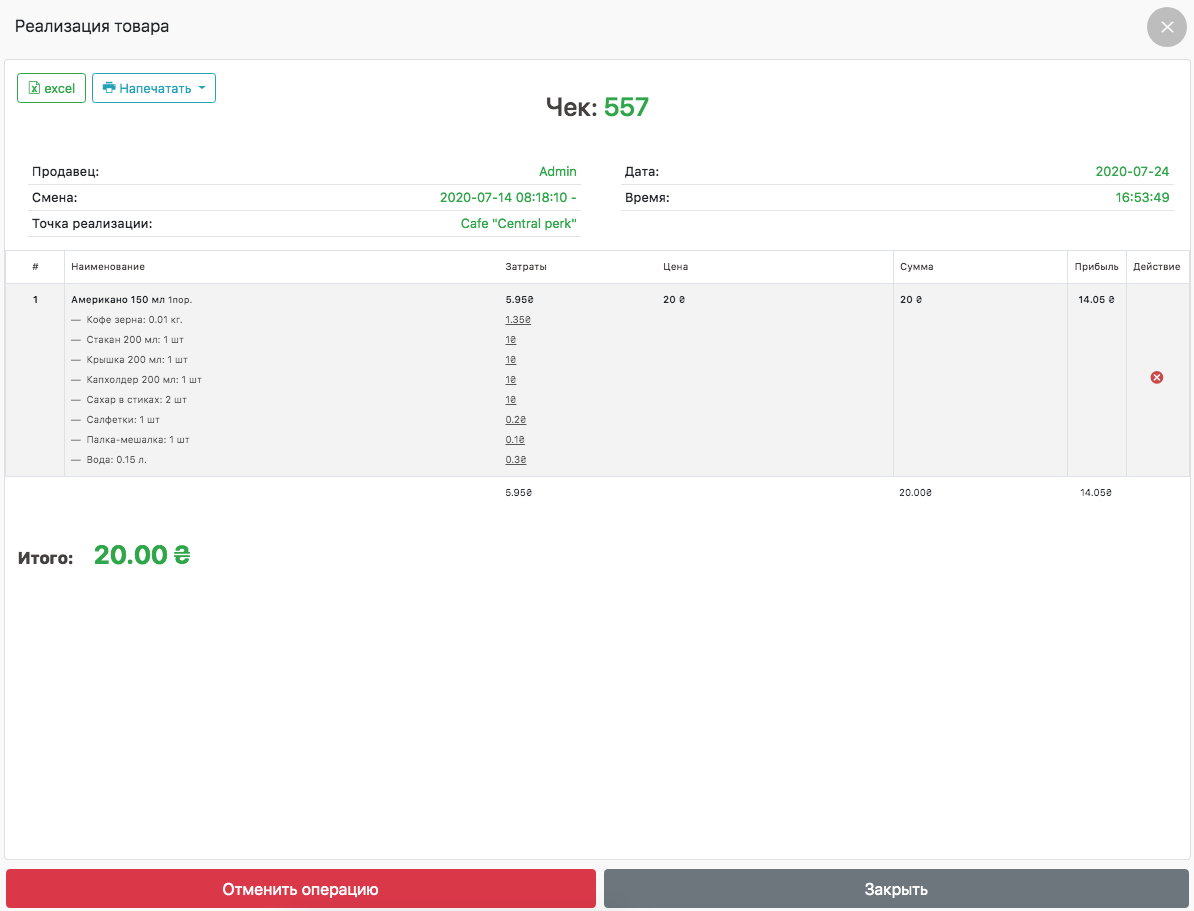Click the receipt number 557
Viewport: 1194px width, 911px height.
[x=627, y=107]
